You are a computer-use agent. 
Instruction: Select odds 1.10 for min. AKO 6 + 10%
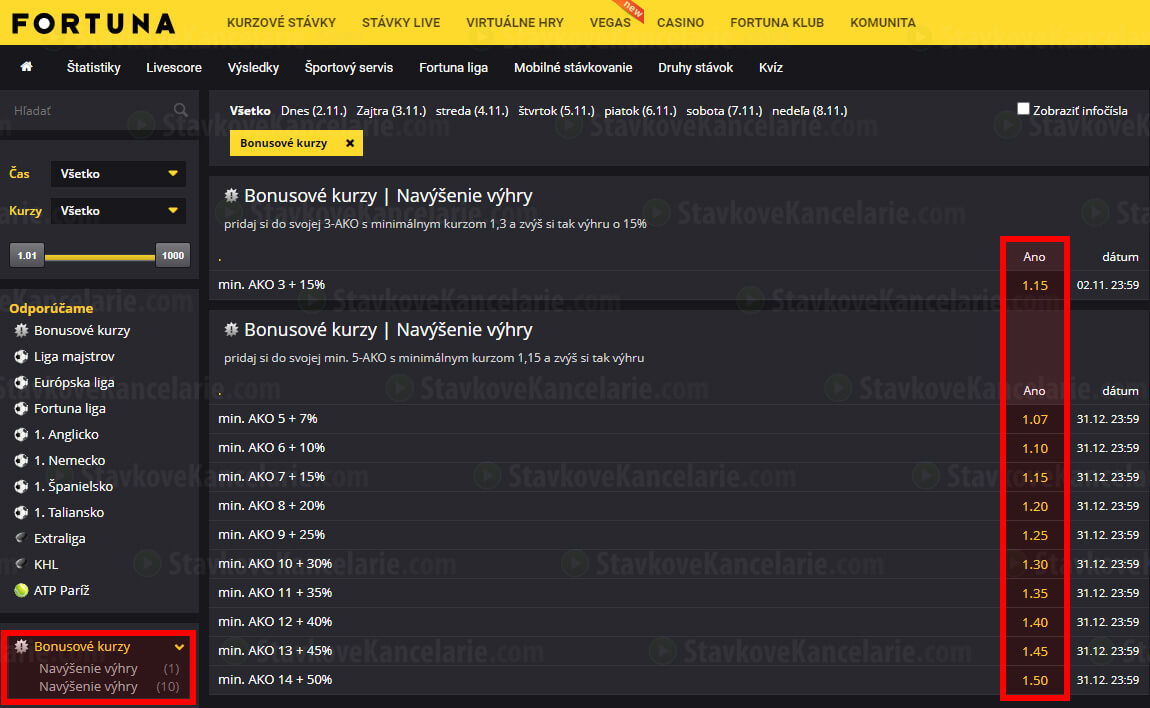1035,448
